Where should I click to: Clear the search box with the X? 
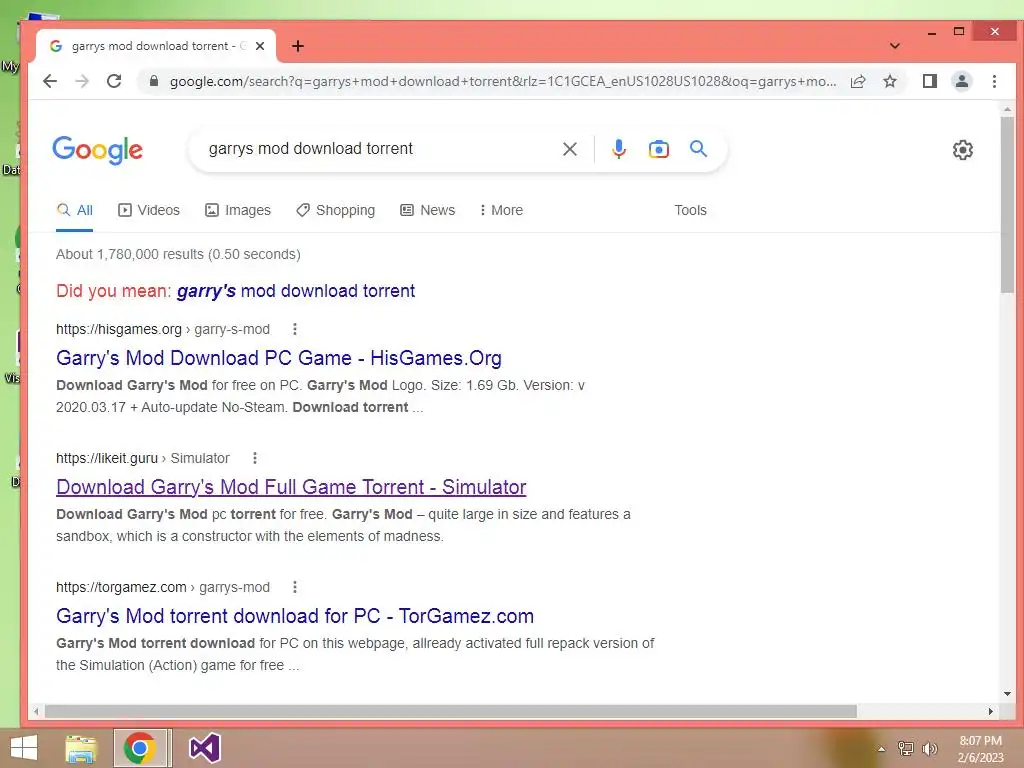[569, 149]
